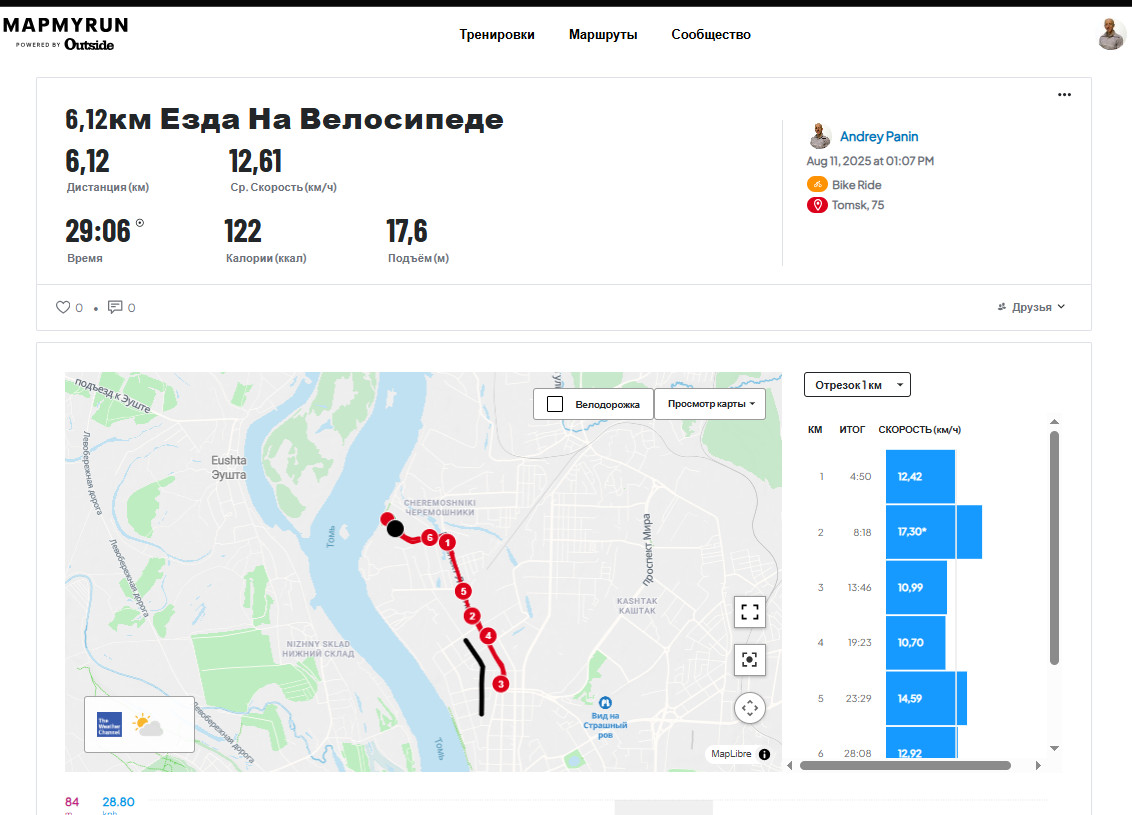Click the MapMyRun logo
The image size is (1132, 815).
66,34
